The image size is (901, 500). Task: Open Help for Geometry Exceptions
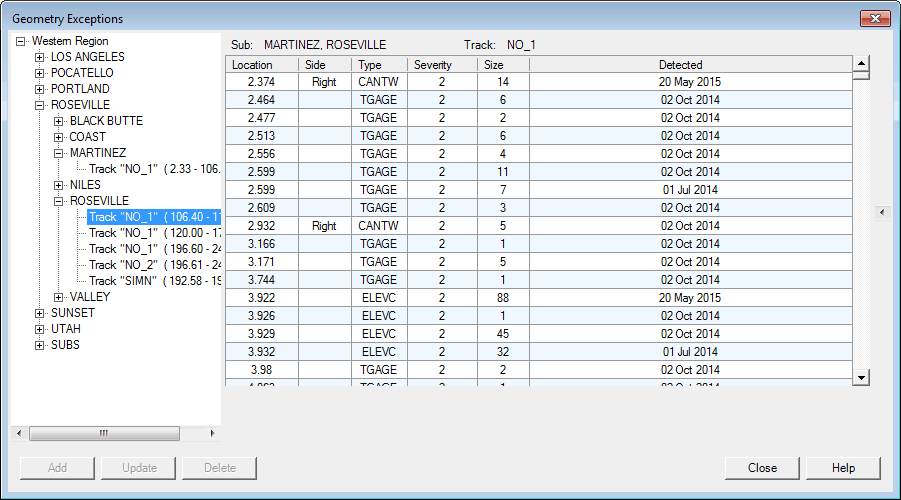[843, 468]
